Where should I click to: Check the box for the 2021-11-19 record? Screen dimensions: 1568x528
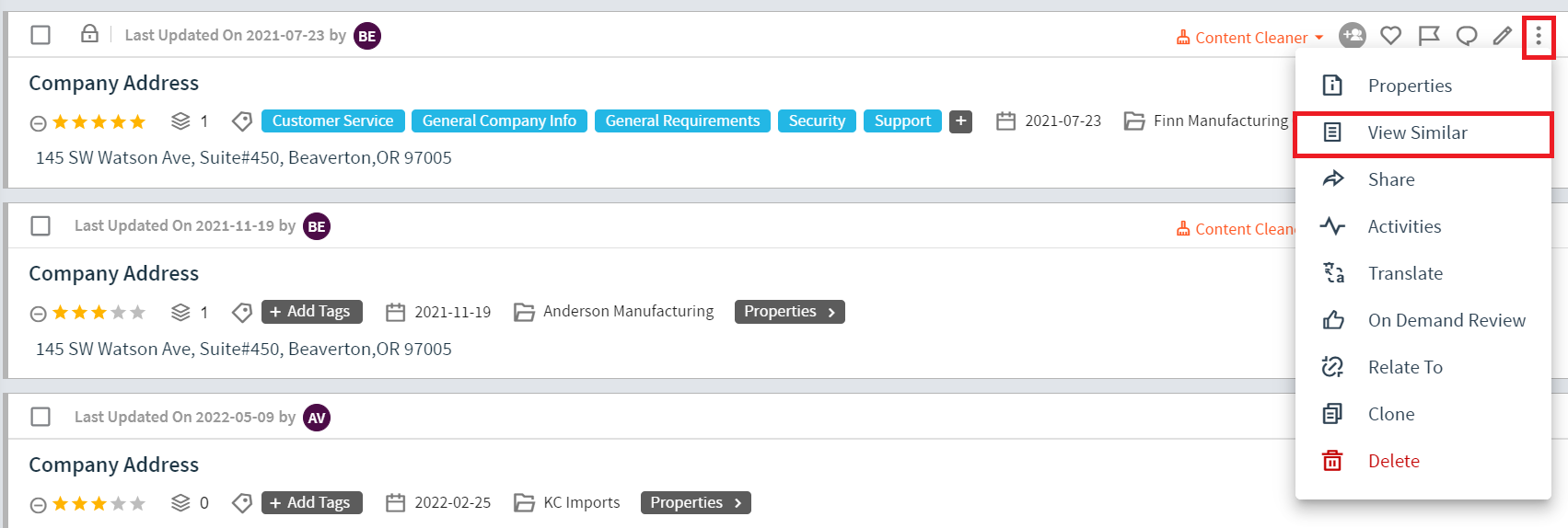tap(41, 225)
